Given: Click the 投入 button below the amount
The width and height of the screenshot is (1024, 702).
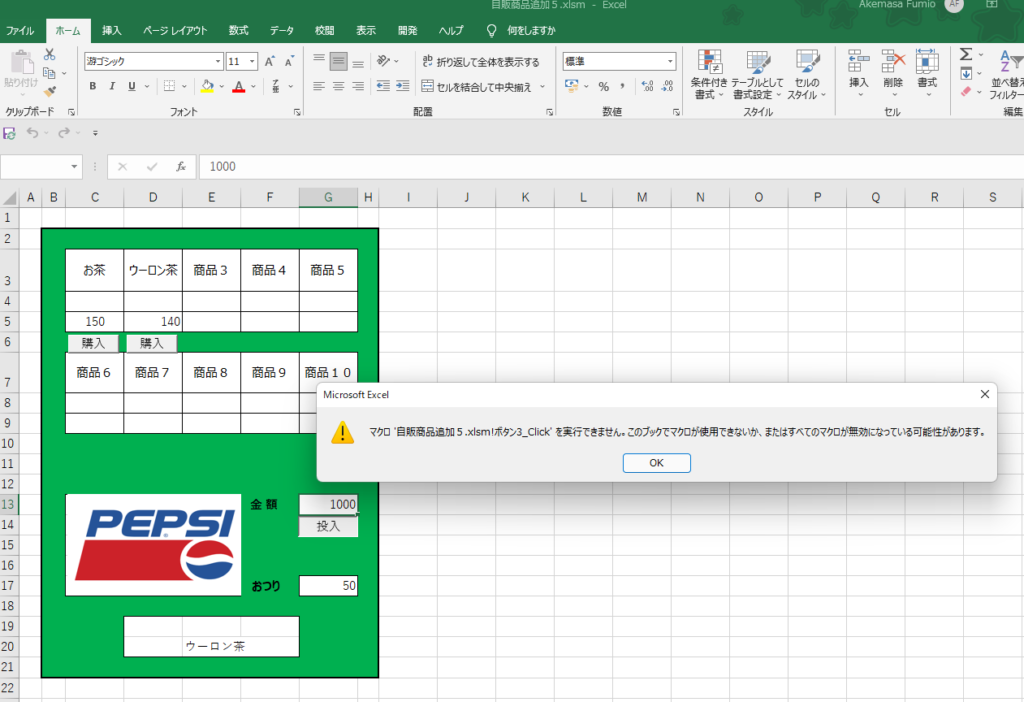Looking at the screenshot, I should 328,526.
